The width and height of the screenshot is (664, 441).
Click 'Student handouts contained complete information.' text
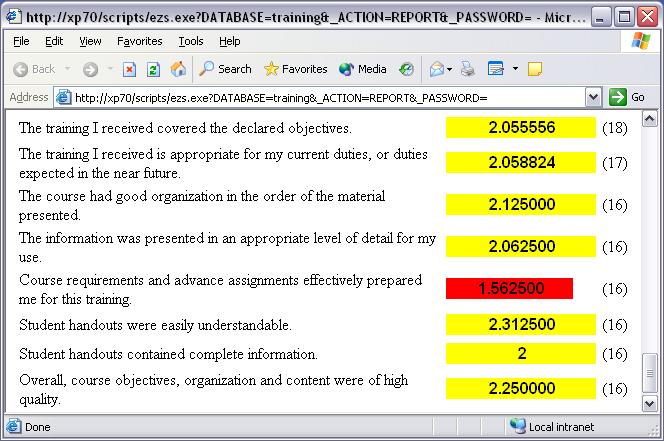pyautogui.click(x=169, y=354)
